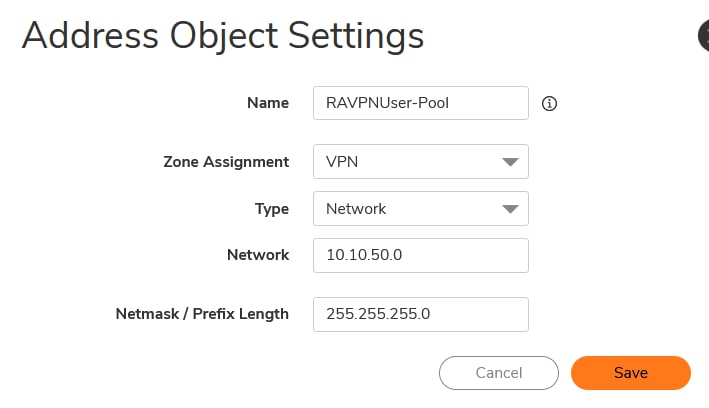Click the bold Network label
The image size is (709, 408).
(258, 255)
